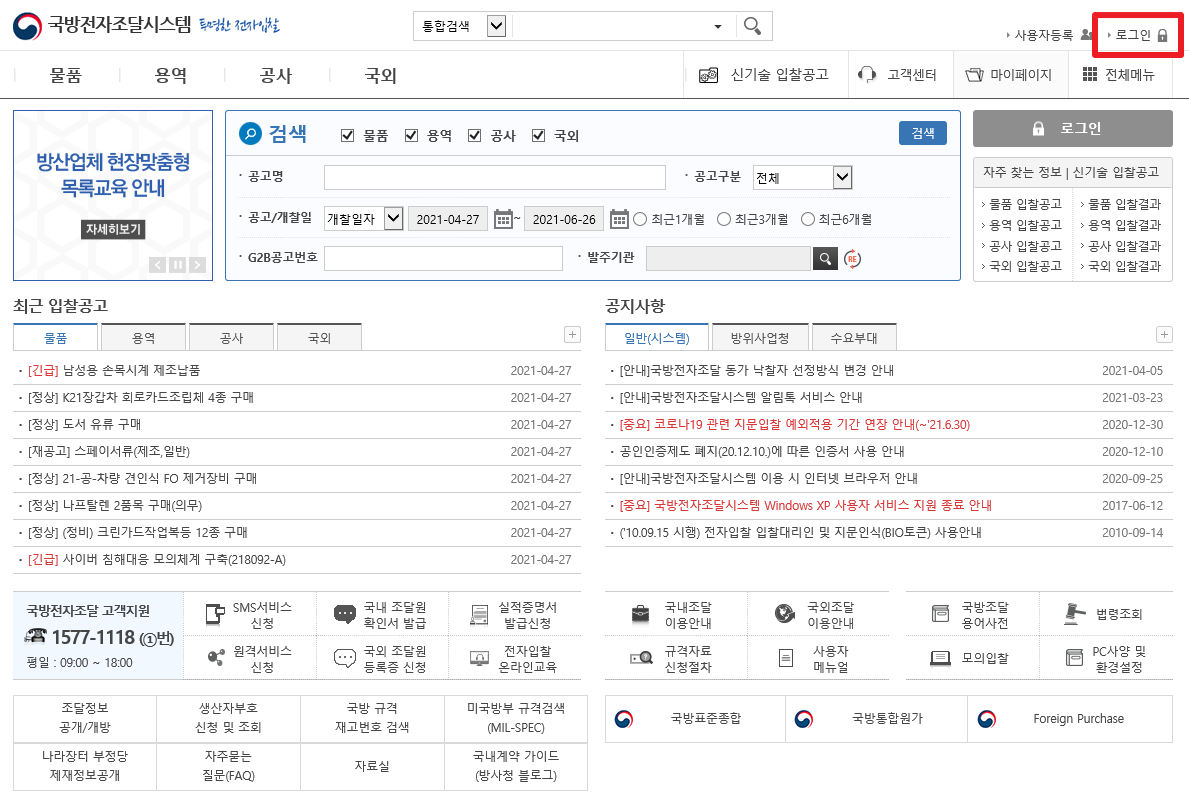Open 국방조달 용어사전 icon
The height and width of the screenshot is (798, 1189).
940,614
